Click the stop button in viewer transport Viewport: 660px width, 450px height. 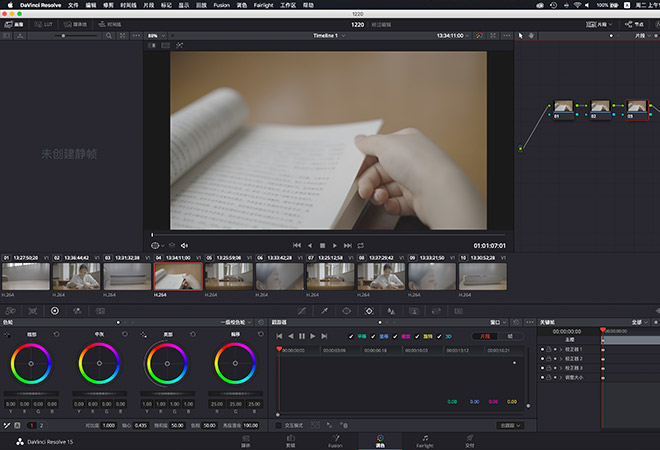coord(322,245)
